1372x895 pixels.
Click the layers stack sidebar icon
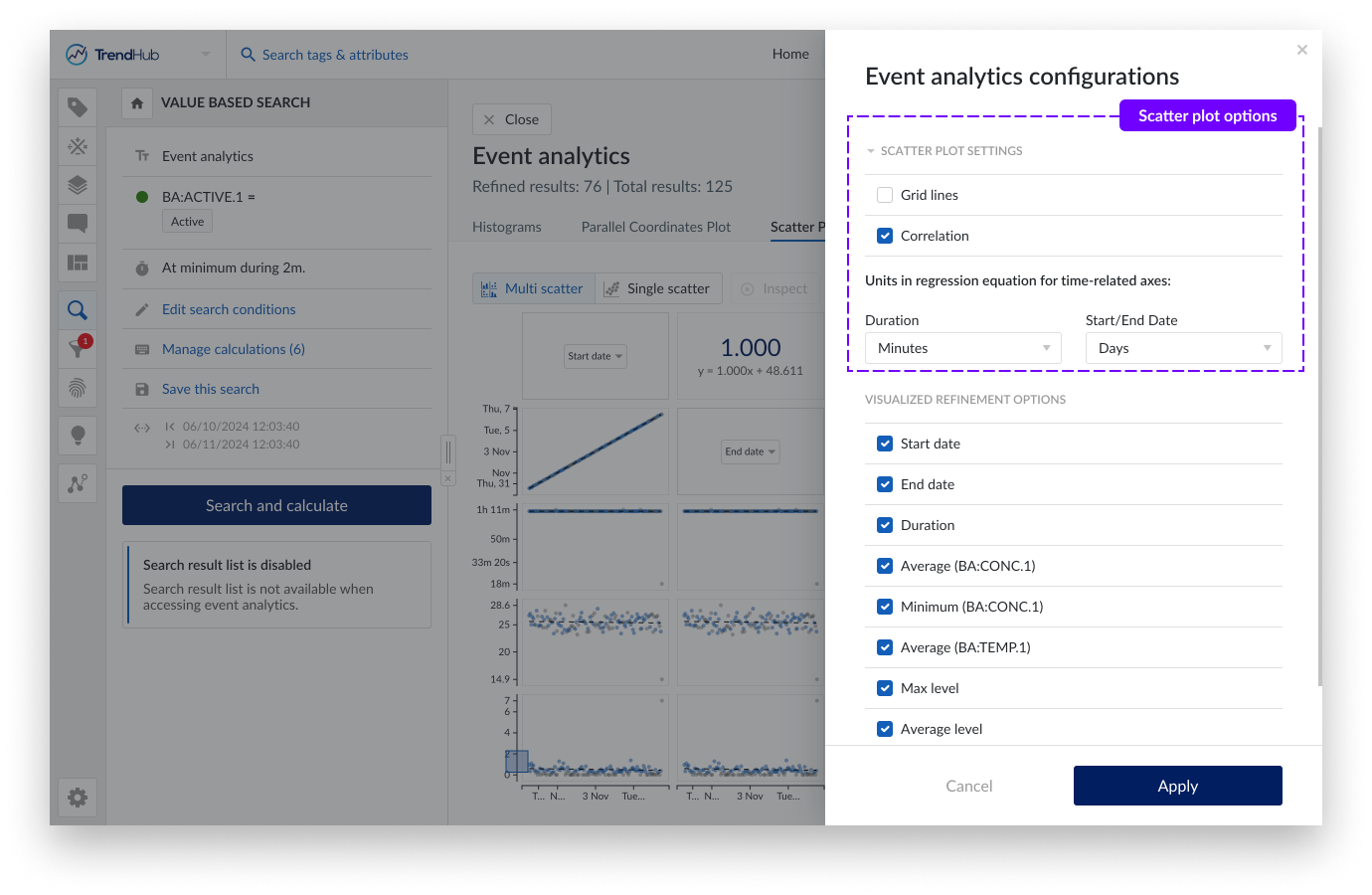[78, 185]
